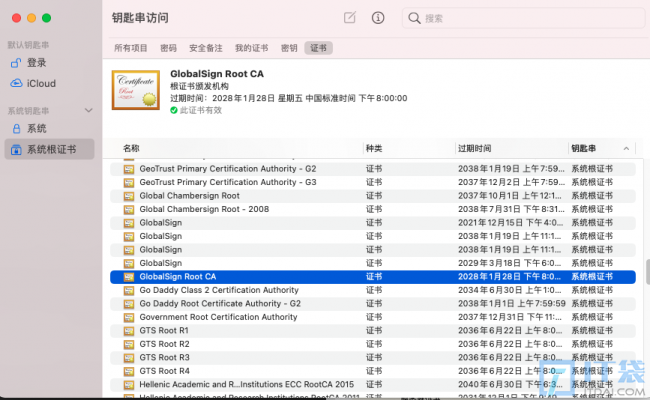Select Global Chambersign Root - 2008 name
The height and width of the screenshot is (400, 650).
click(x=204, y=209)
